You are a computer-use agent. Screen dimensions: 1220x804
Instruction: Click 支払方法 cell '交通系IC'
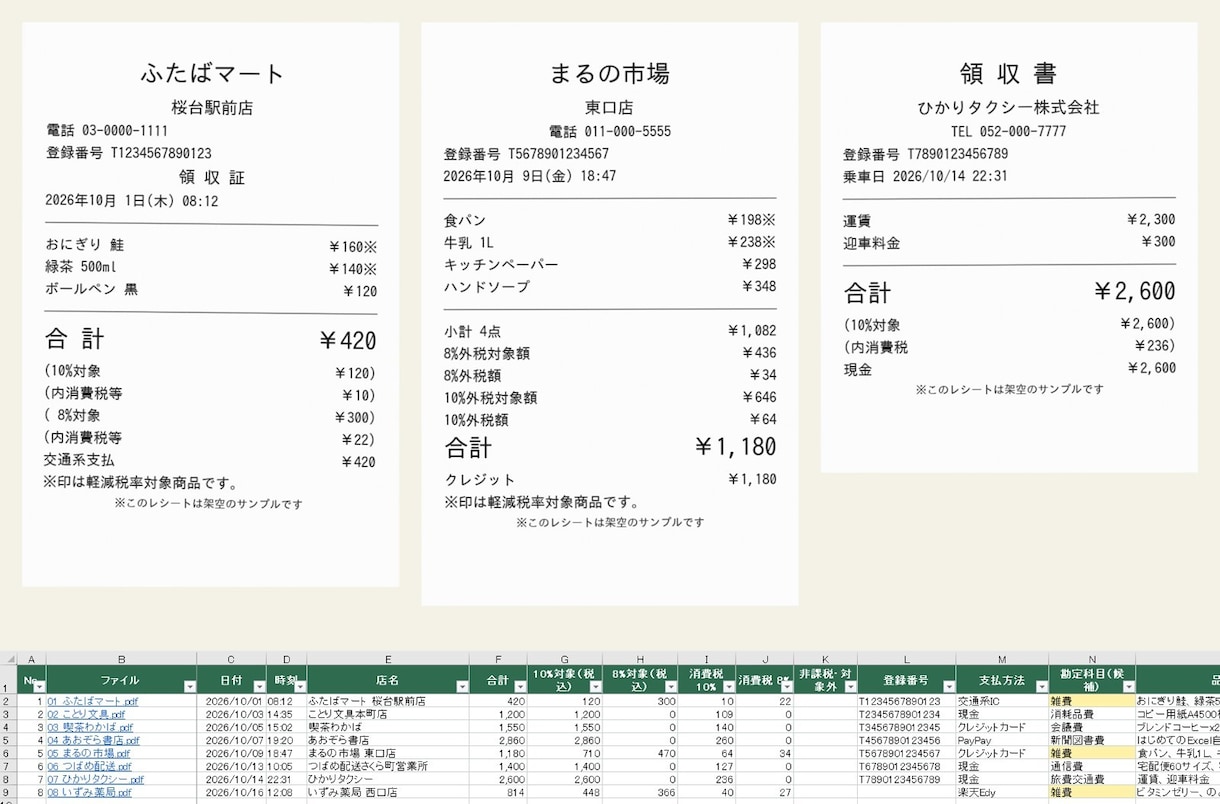1002,702
